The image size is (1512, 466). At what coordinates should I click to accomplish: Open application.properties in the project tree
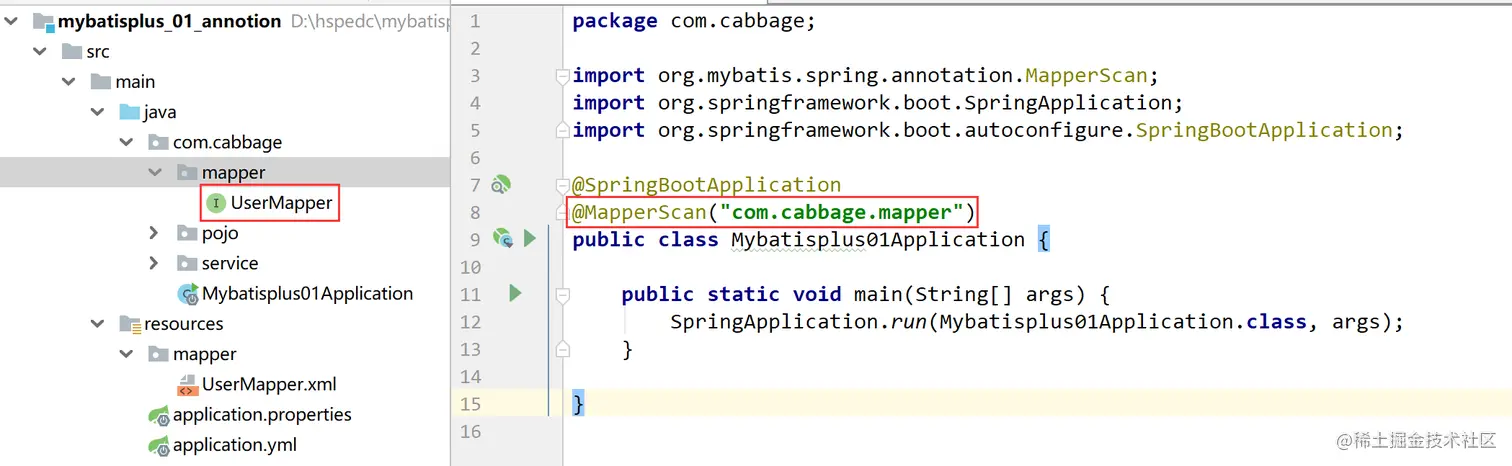[x=262, y=415]
